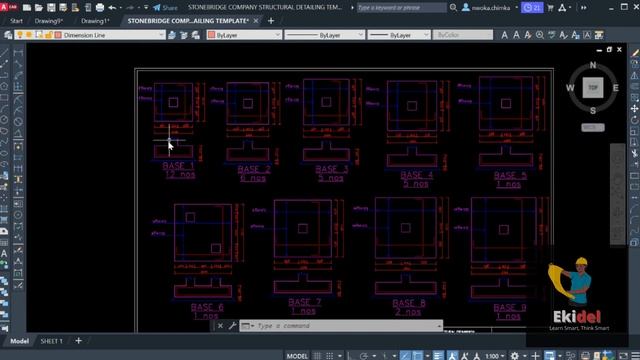640x360 pixels.
Task: Click the keyword search input field
Action: [402, 7]
